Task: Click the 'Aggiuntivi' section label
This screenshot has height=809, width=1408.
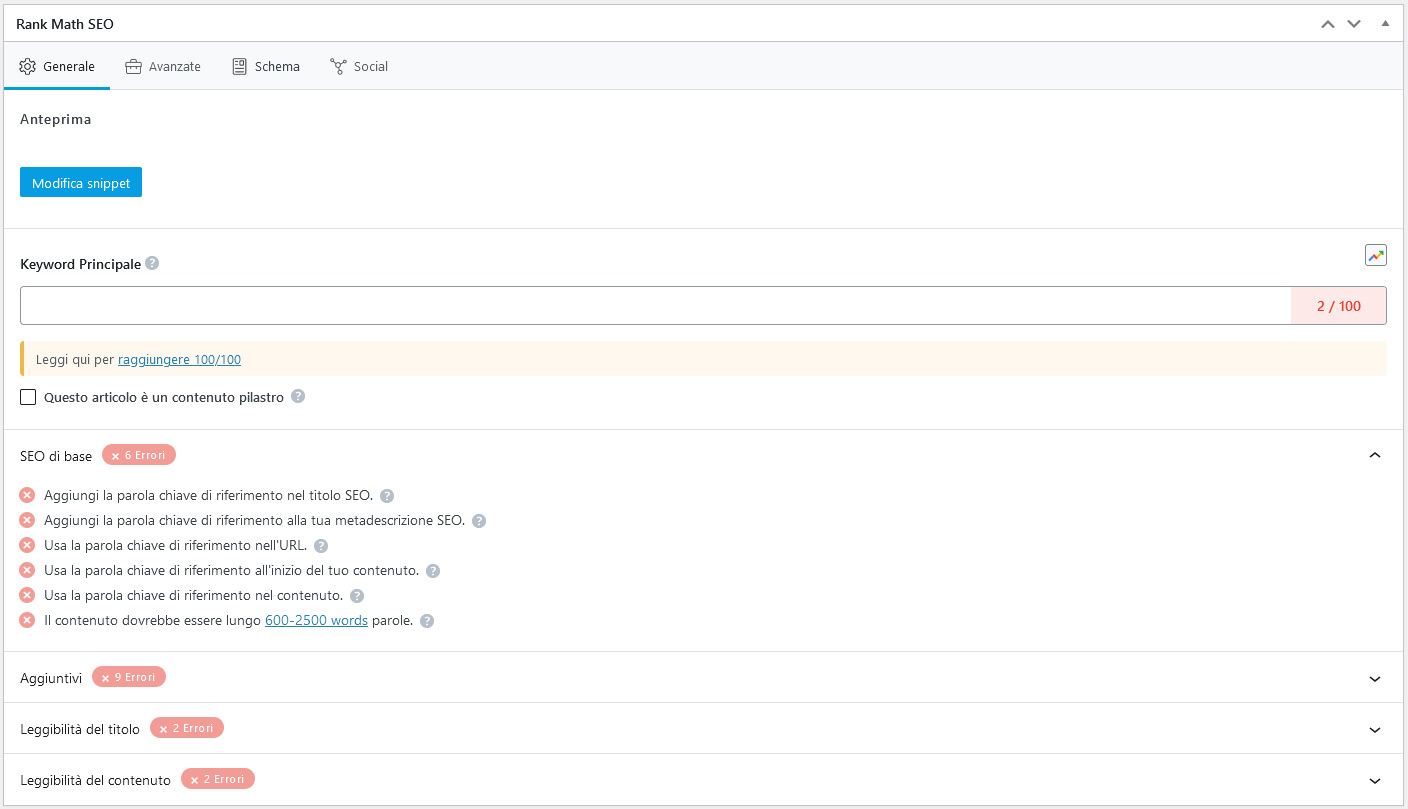Action: click(51, 678)
